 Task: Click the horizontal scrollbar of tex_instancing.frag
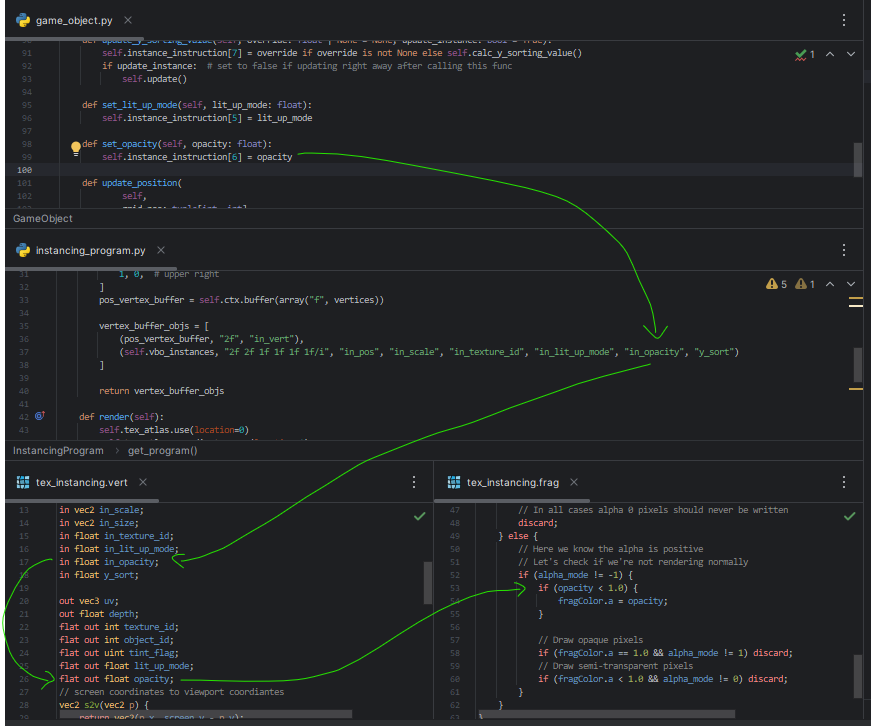607,714
